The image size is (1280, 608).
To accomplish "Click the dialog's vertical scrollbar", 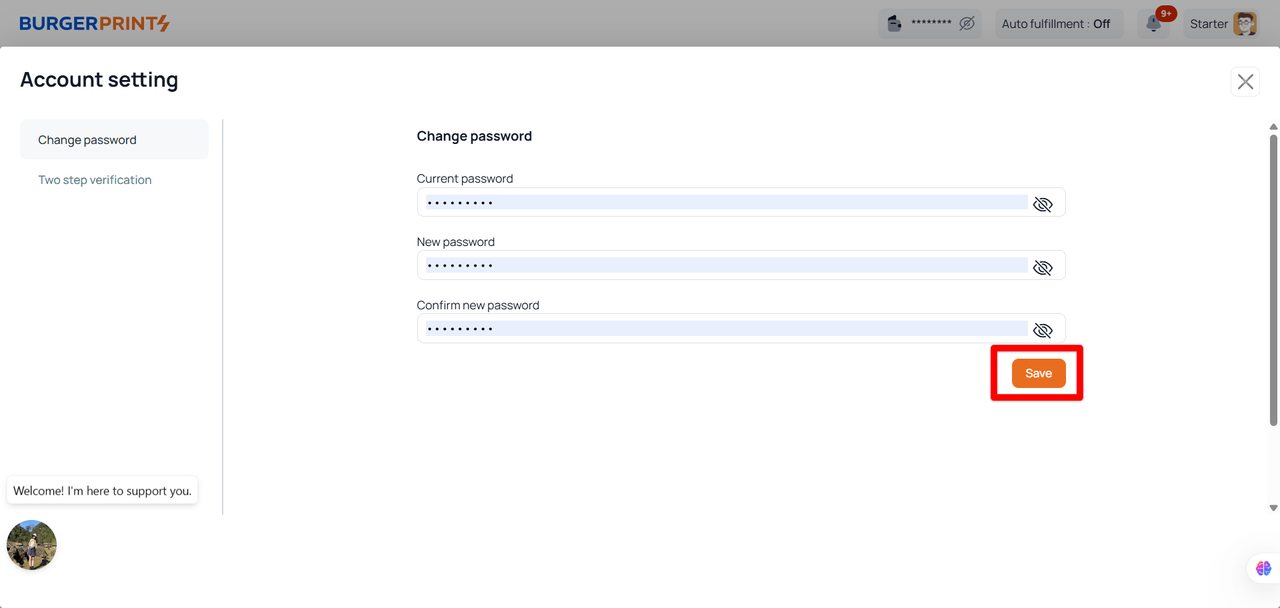I will (x=1273, y=280).
